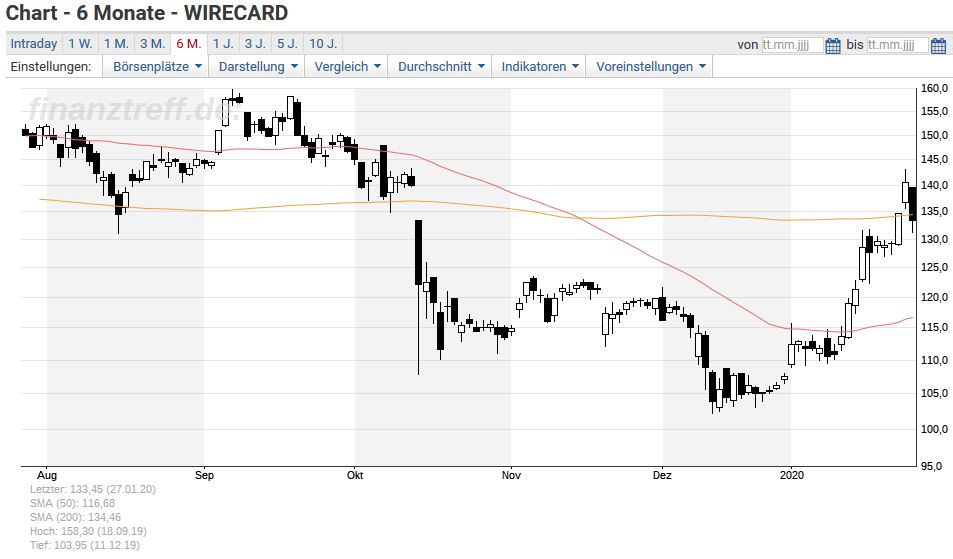
Task: Open the Vergleich dropdown menu
Action: click(x=347, y=67)
